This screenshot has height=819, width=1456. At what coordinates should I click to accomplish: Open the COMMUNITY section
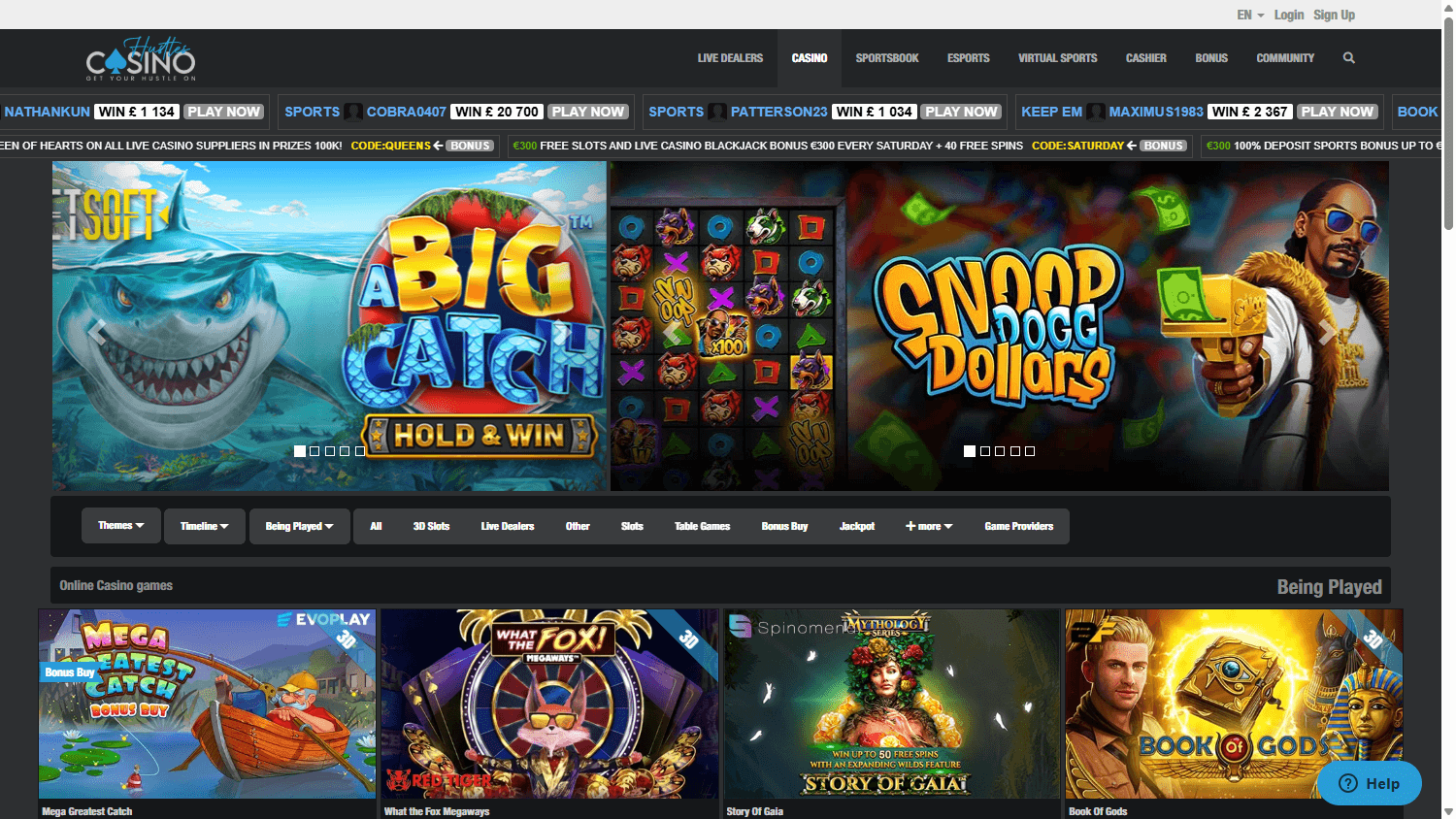[1284, 57]
